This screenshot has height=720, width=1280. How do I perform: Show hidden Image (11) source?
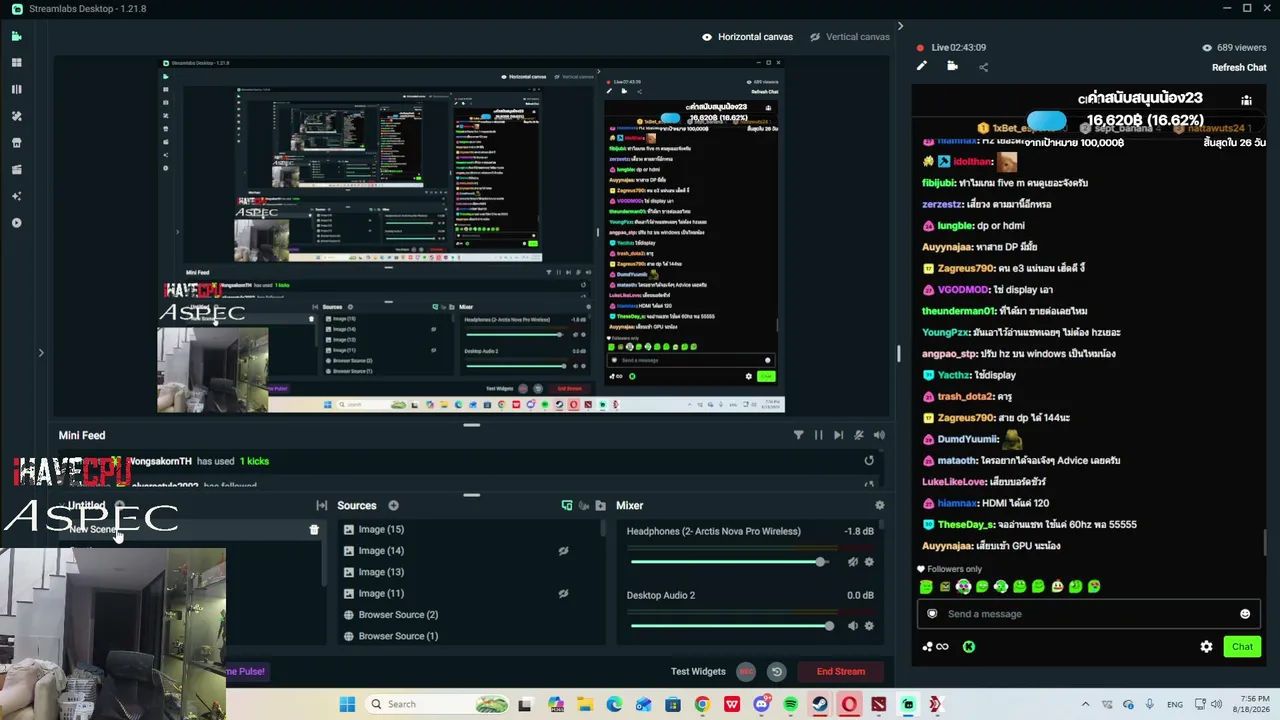(x=563, y=594)
